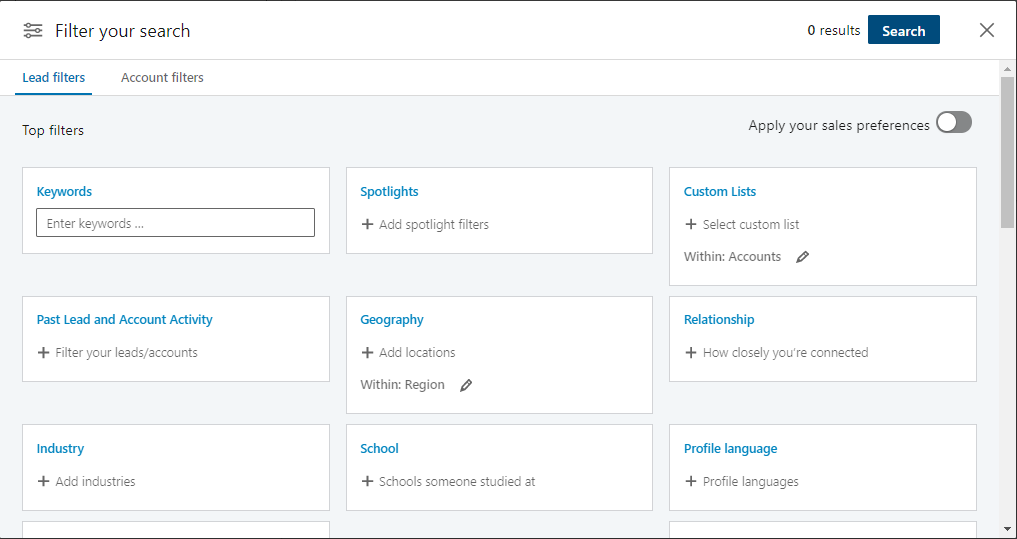Expand the Filter your leads/accounts option
The image size is (1017, 539).
tap(117, 353)
